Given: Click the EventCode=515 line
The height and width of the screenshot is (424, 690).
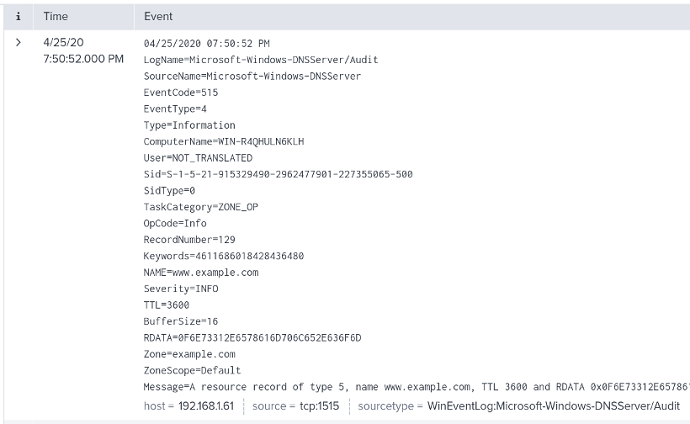Looking at the screenshot, I should [x=179, y=92].
